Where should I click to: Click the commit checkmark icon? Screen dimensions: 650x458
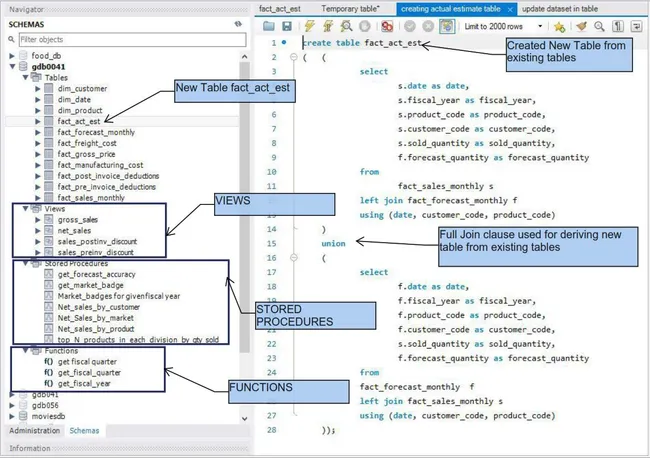(x=410, y=27)
